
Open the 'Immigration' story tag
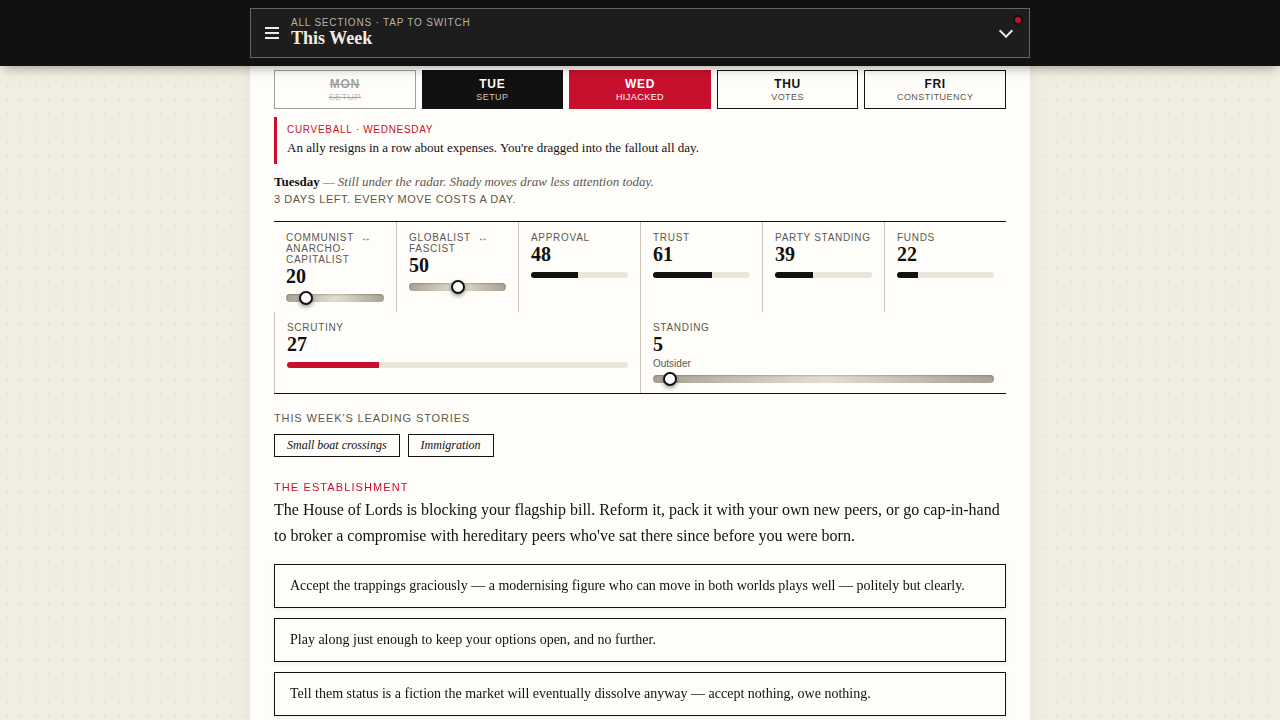pyautogui.click(x=451, y=445)
